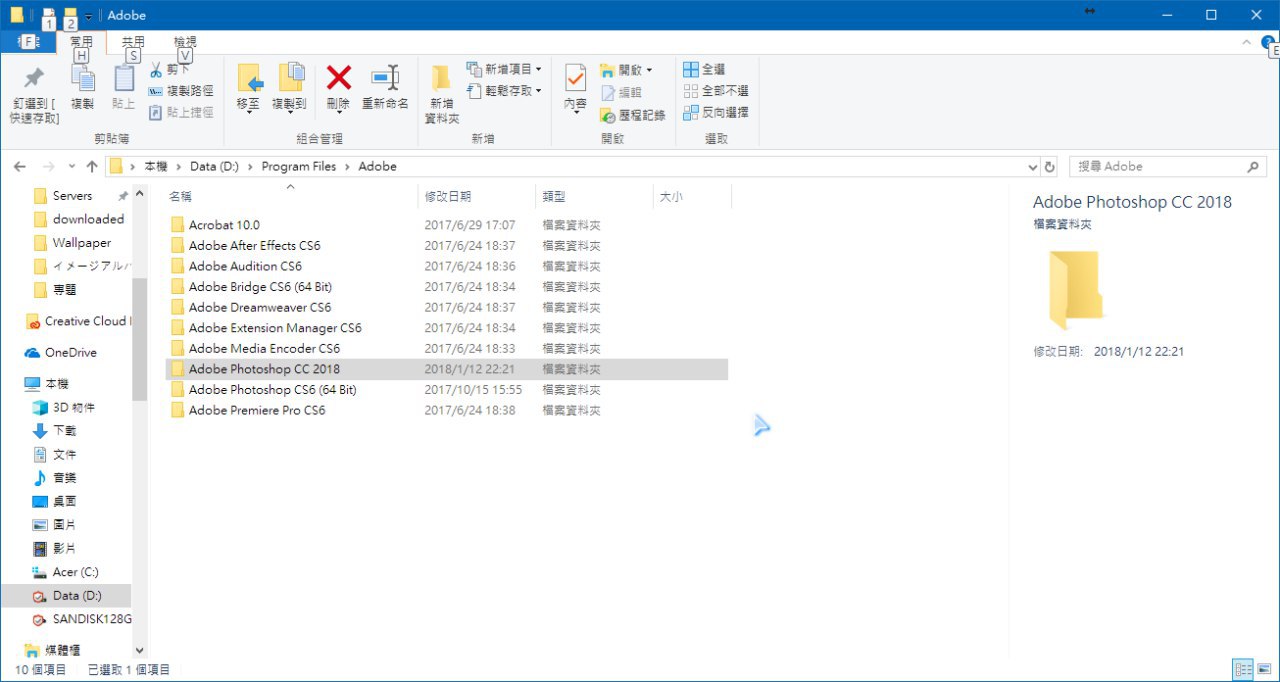Click the Rename (重新命名) ribbon icon
The height and width of the screenshot is (682, 1280).
tap(385, 78)
